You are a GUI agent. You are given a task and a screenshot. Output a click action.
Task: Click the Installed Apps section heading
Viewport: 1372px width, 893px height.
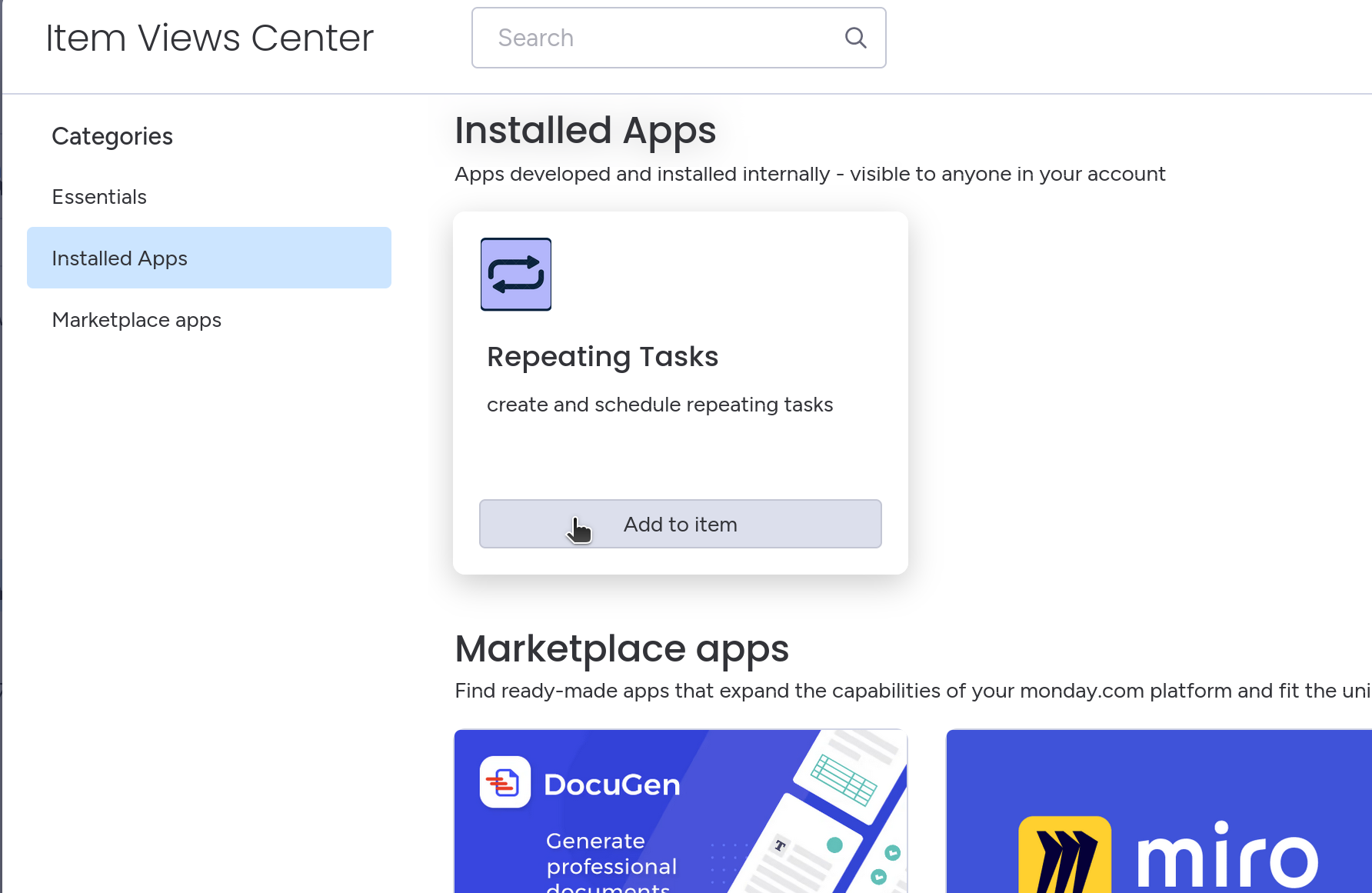(585, 130)
